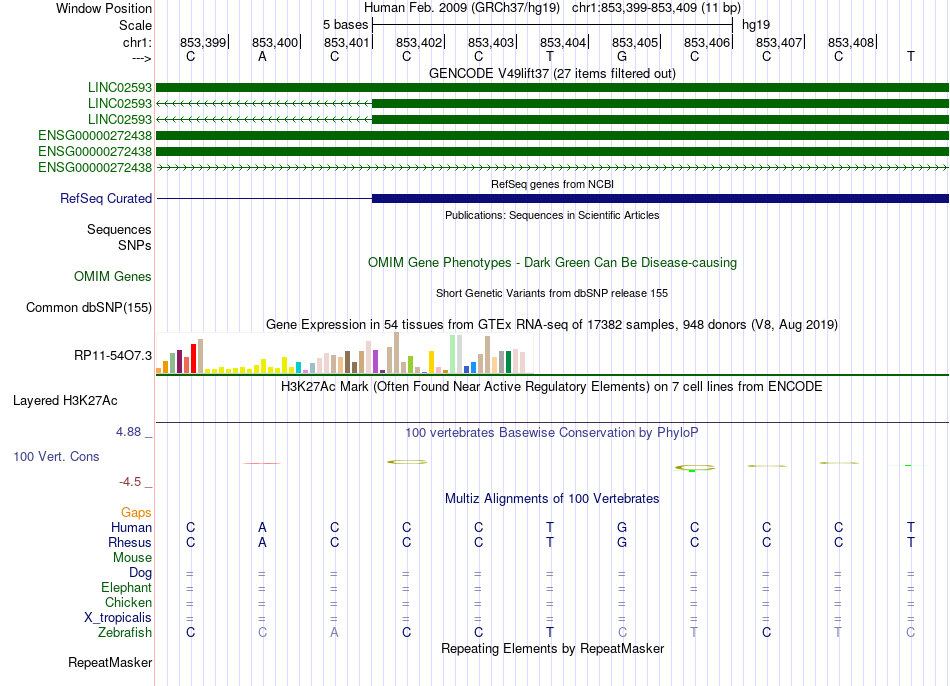Select the Human species label
Image resolution: width=950 pixels, height=686 pixels.
point(131,527)
